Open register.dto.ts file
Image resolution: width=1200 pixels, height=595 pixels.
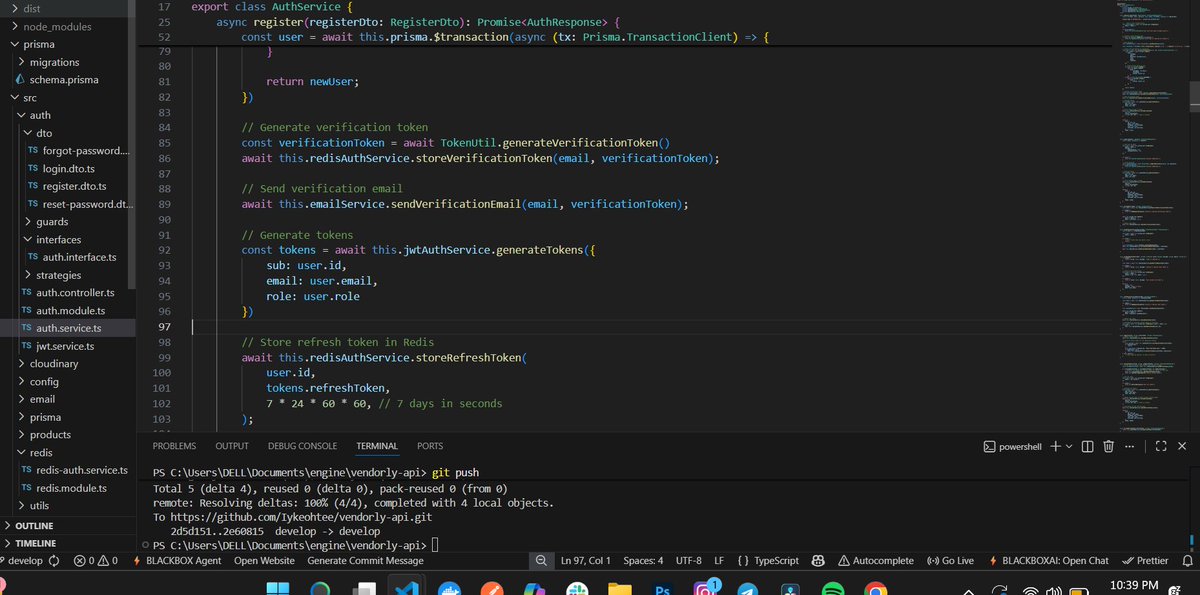click(x=68, y=186)
